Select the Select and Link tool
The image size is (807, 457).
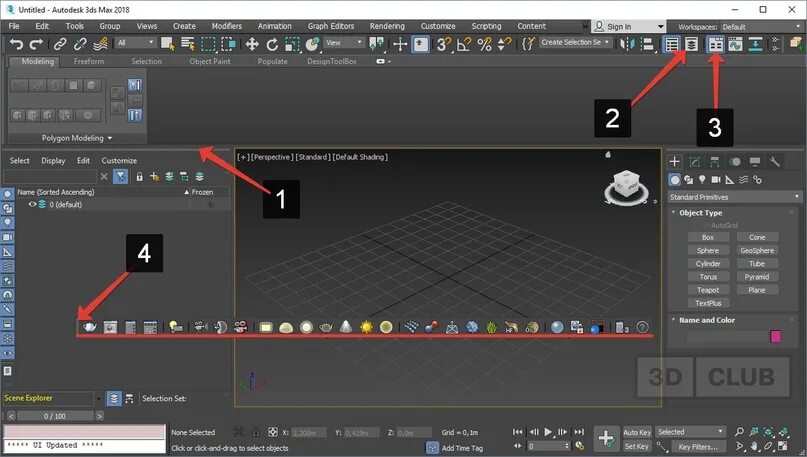[60, 44]
